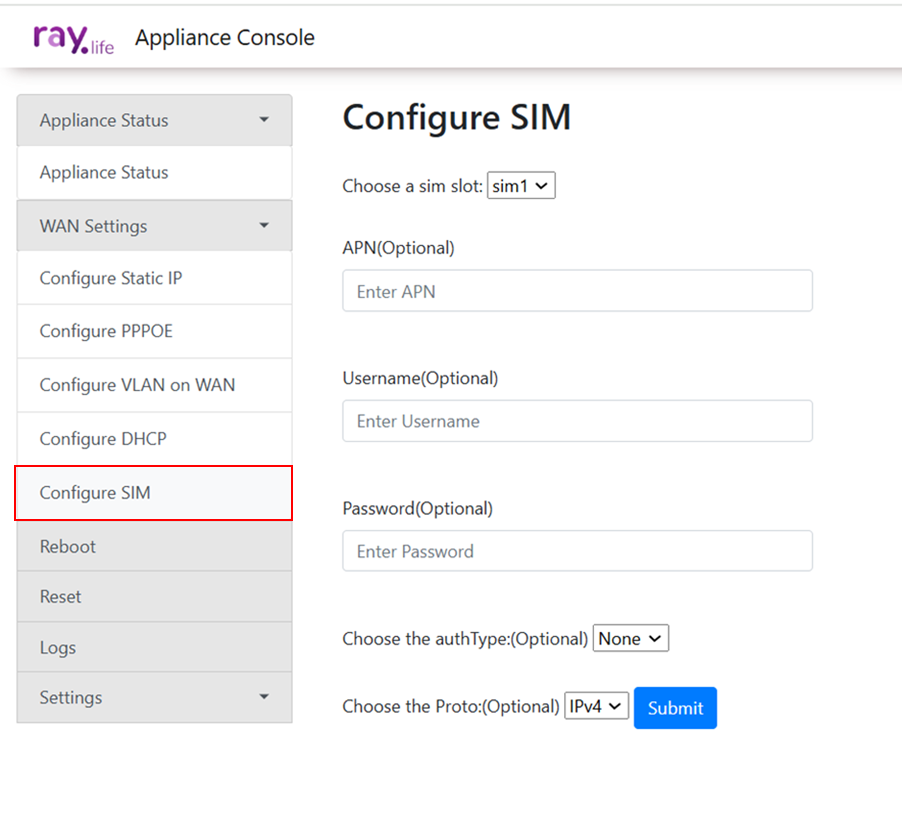Screen dimensions: 903x829
Task: Go to Configure Static IP
Action: click(x=111, y=278)
